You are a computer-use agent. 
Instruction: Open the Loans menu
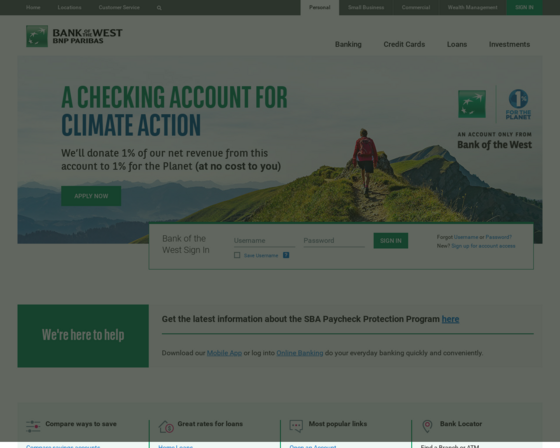(x=457, y=44)
